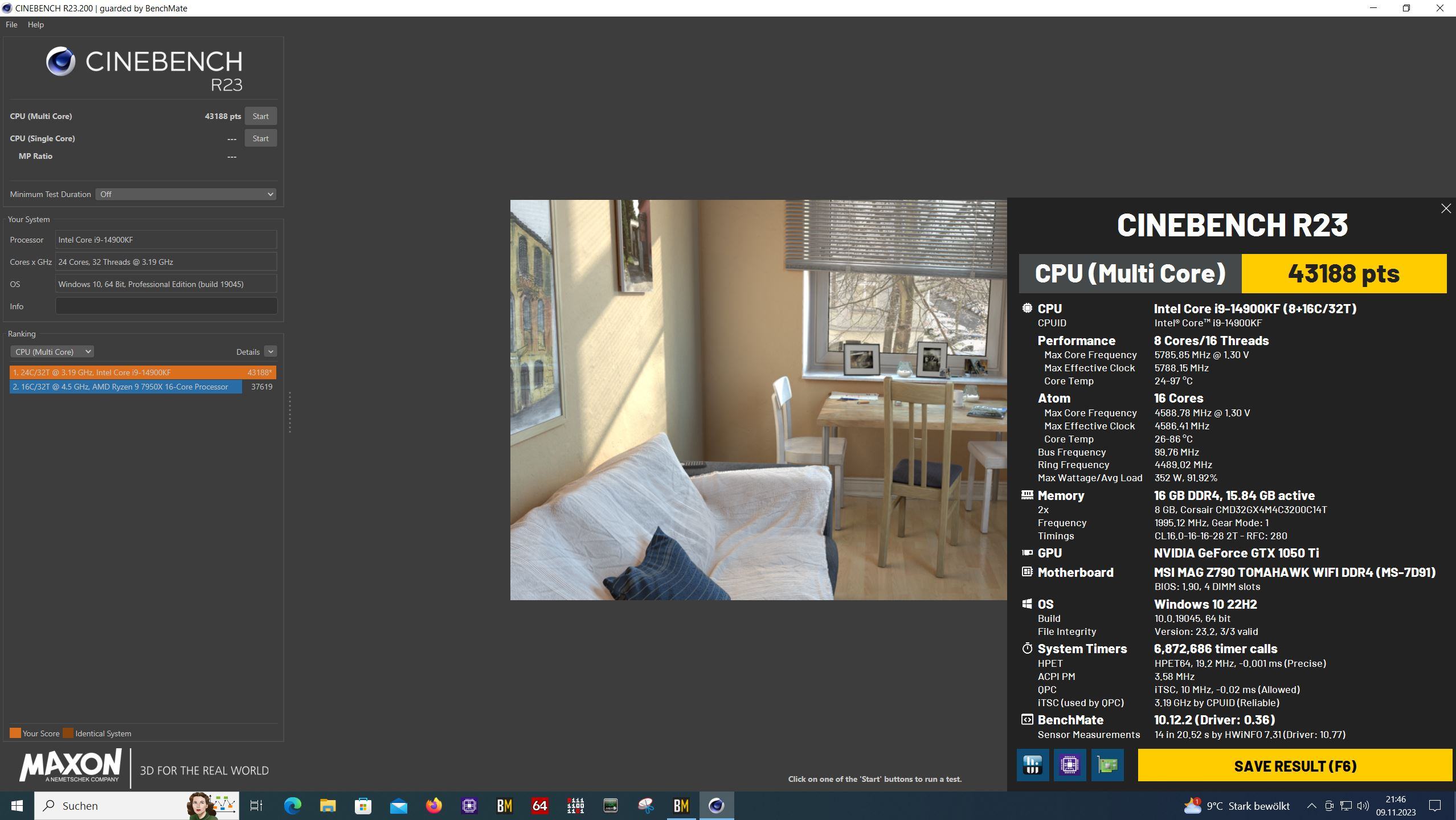The height and width of the screenshot is (820, 1456).
Task: Click the Snipping Tool taskbar icon
Action: tap(645, 806)
